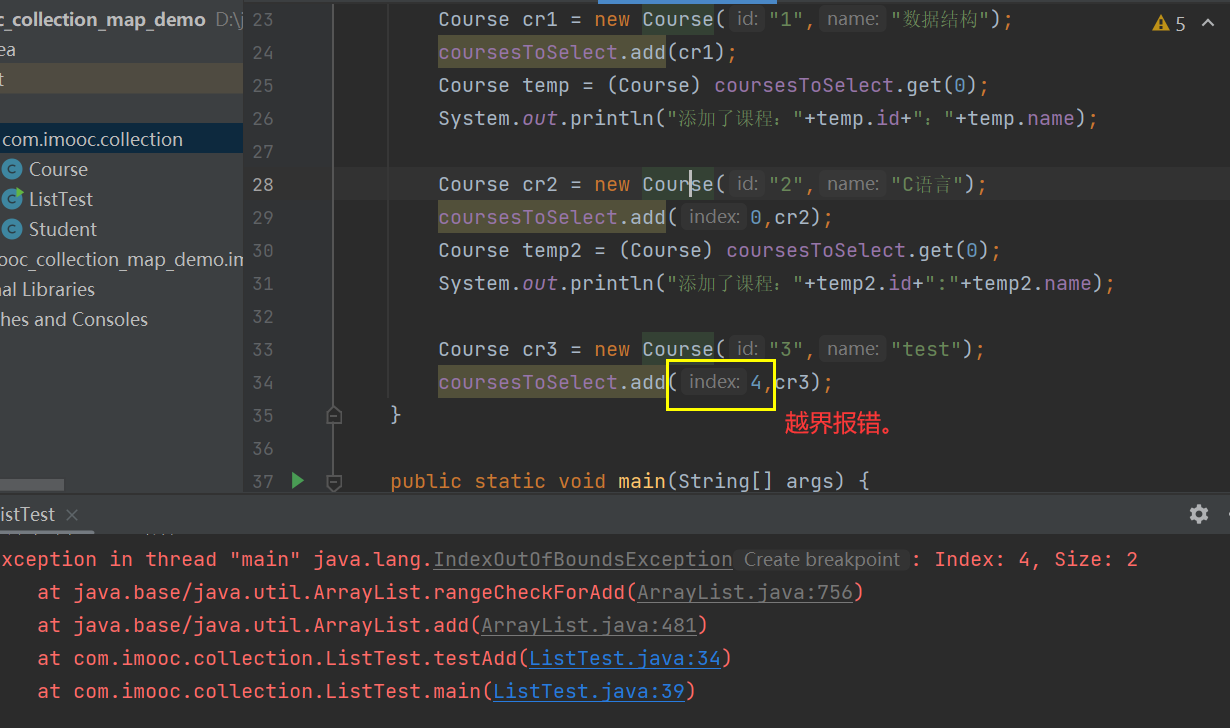
Task: Select the com.imooc.collection package
Action: (x=92, y=139)
